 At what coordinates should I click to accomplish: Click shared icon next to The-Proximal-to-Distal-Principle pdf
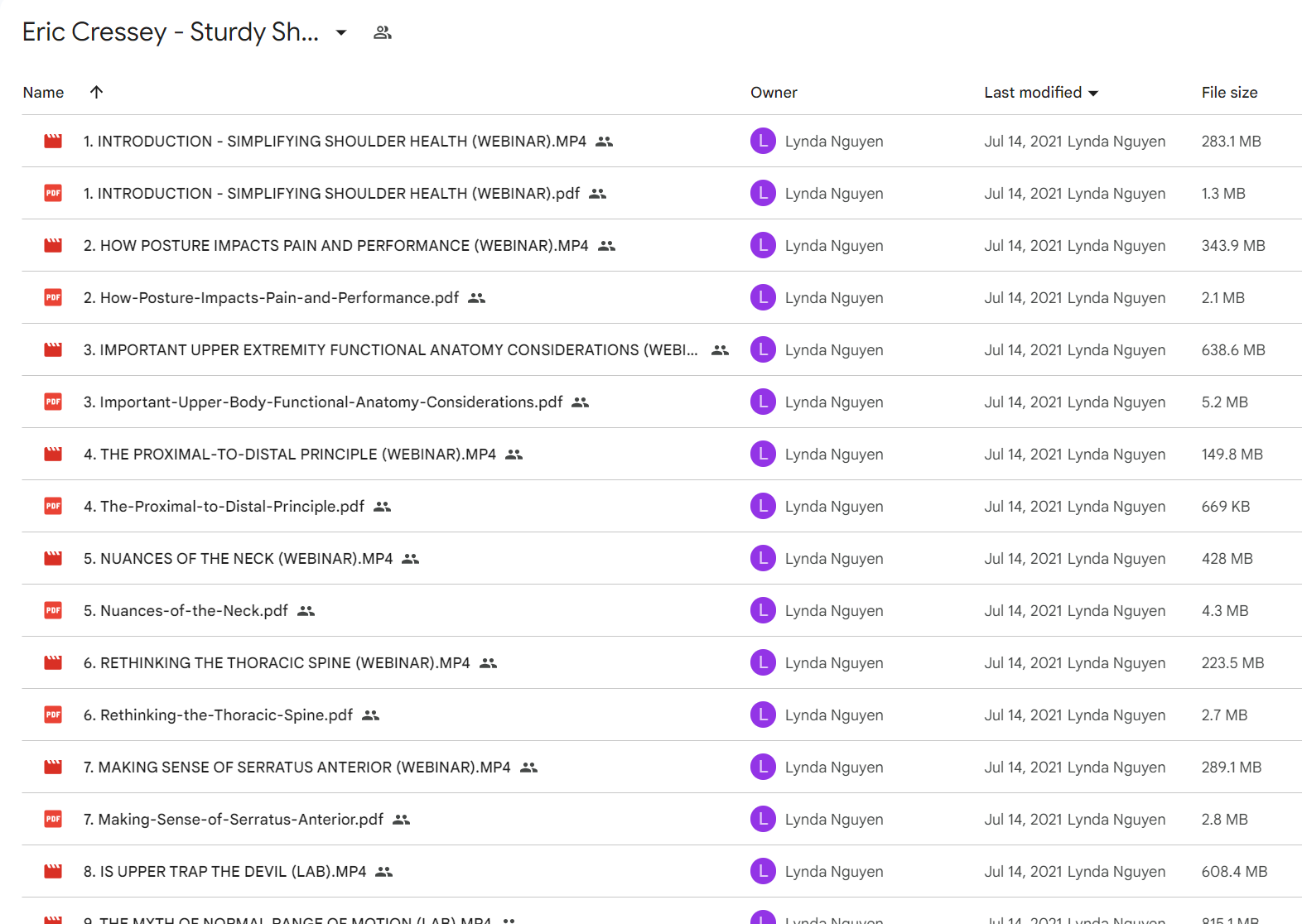click(383, 507)
